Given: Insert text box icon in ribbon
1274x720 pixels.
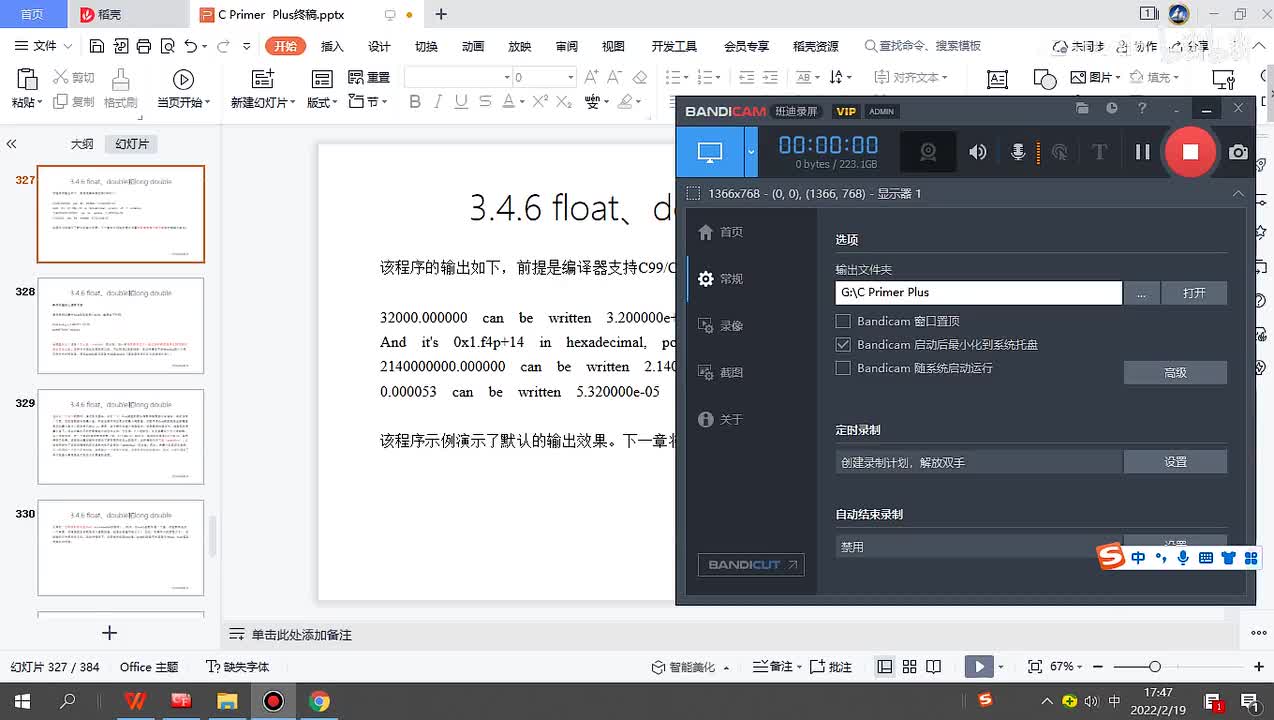Looking at the screenshot, I should (997, 79).
